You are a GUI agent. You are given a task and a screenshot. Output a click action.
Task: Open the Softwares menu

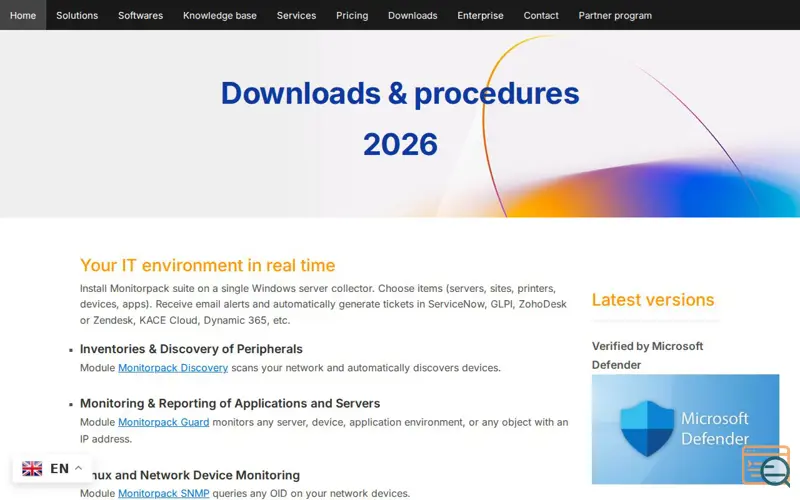click(140, 15)
